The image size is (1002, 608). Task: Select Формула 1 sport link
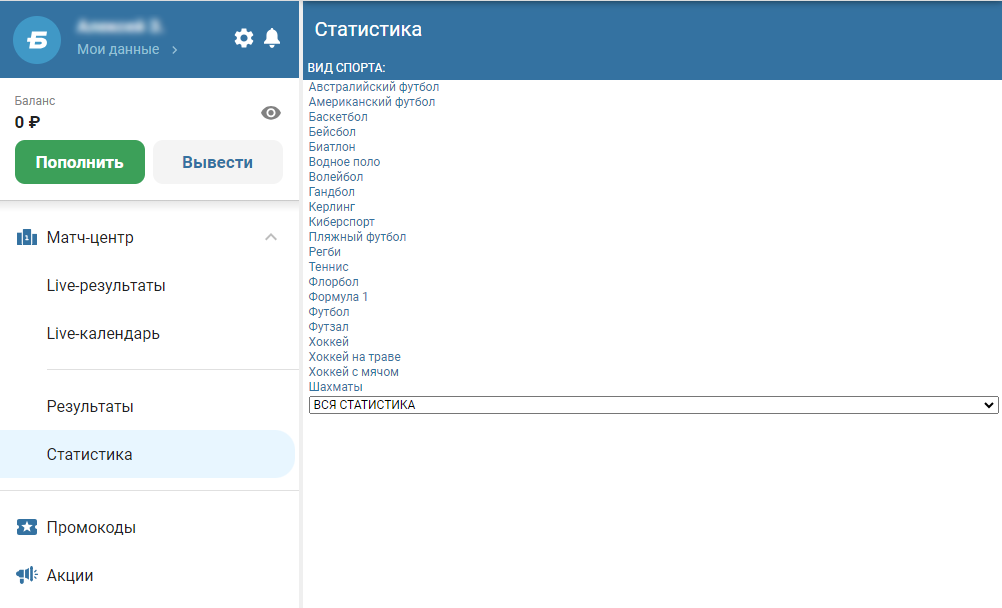[338, 297]
